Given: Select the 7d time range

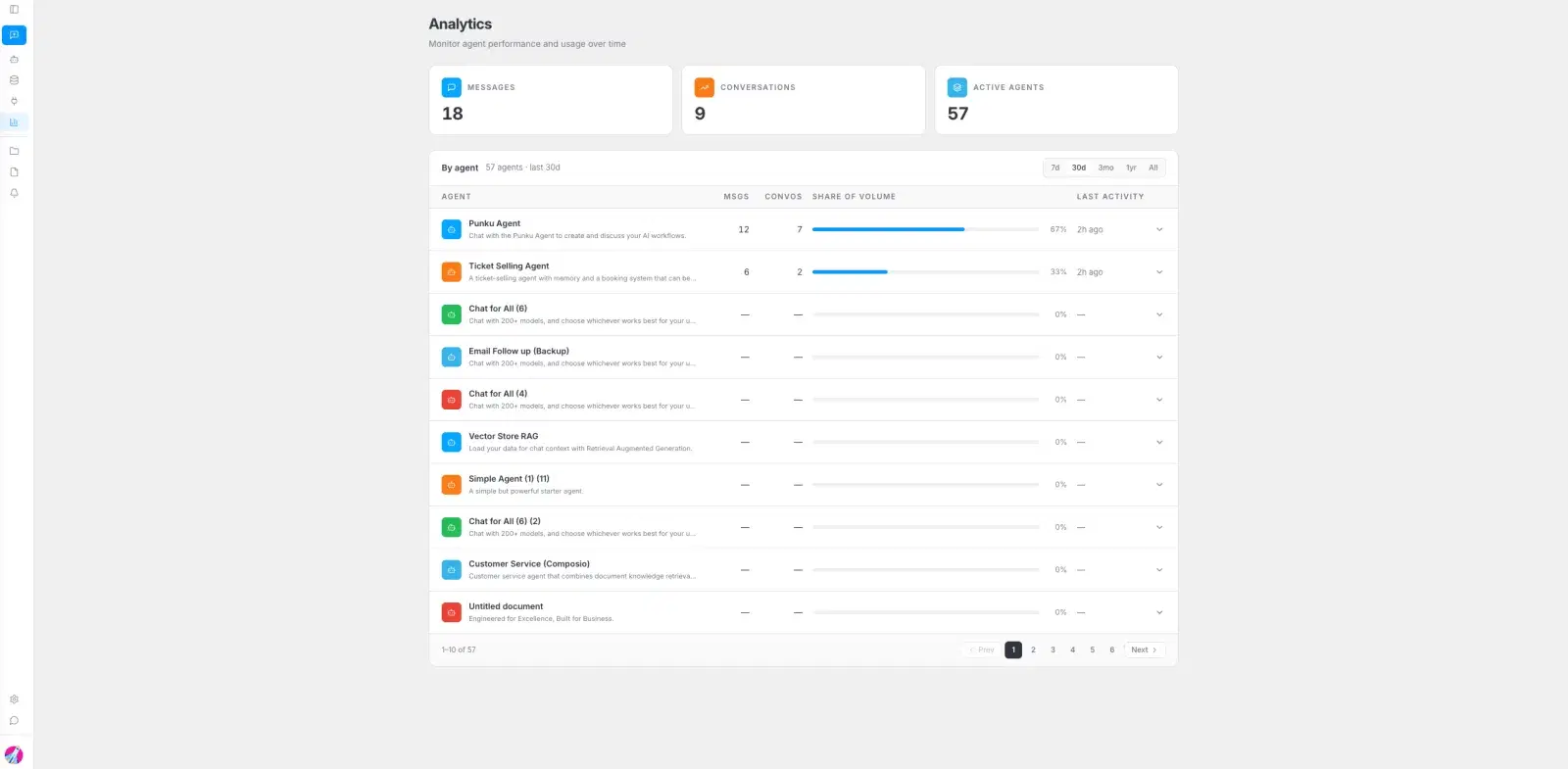Looking at the screenshot, I should click(1055, 168).
